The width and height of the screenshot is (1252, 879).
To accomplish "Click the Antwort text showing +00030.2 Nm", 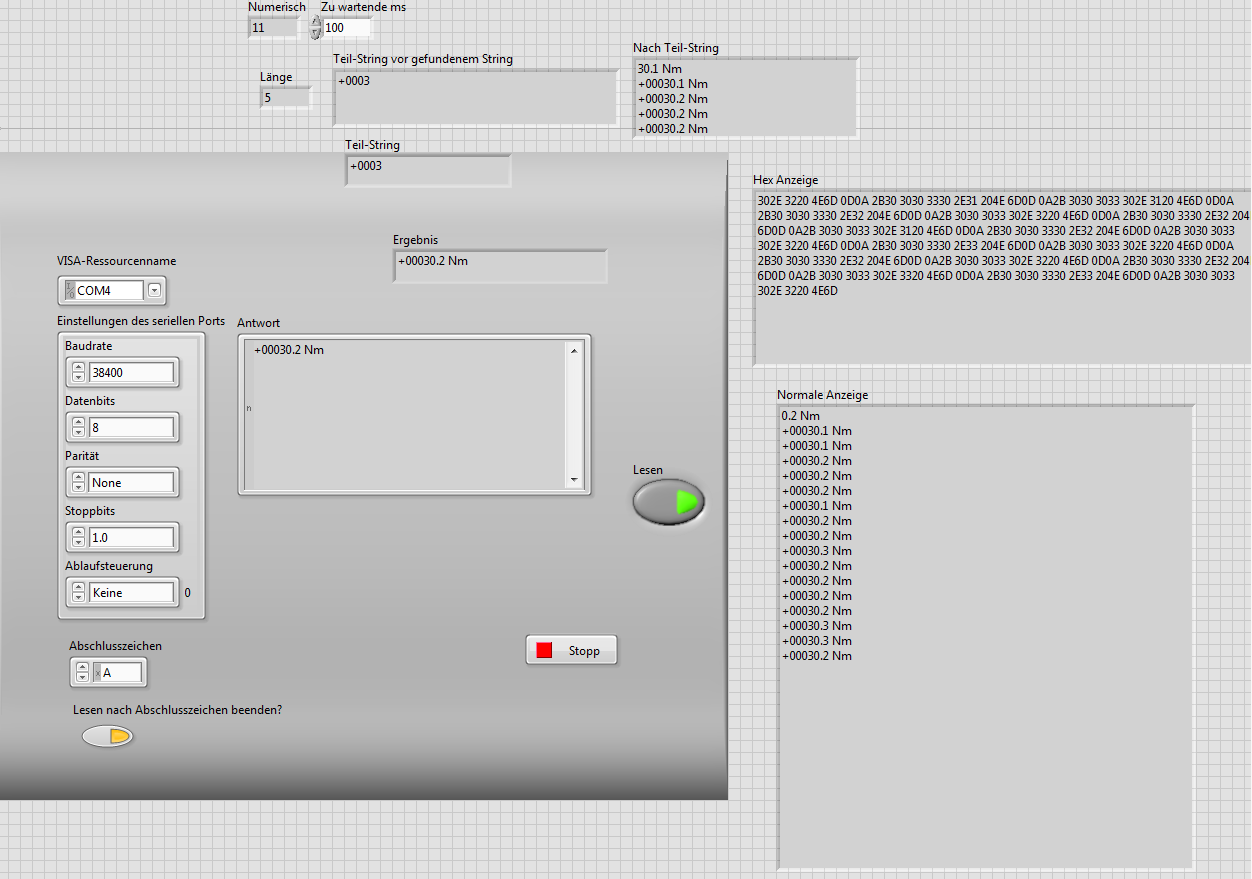I will pyautogui.click(x=289, y=350).
